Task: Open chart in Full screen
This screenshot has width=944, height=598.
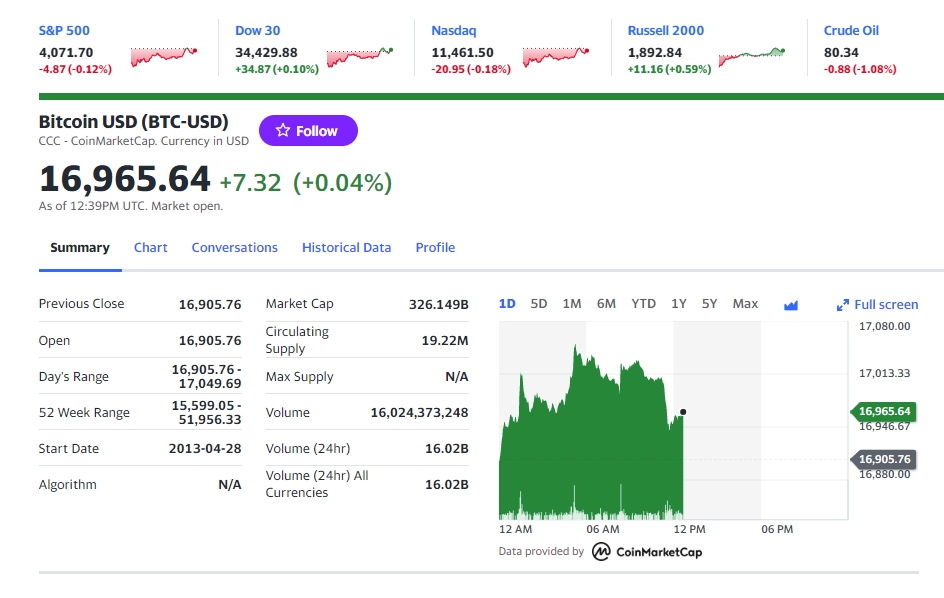Action: (x=878, y=305)
